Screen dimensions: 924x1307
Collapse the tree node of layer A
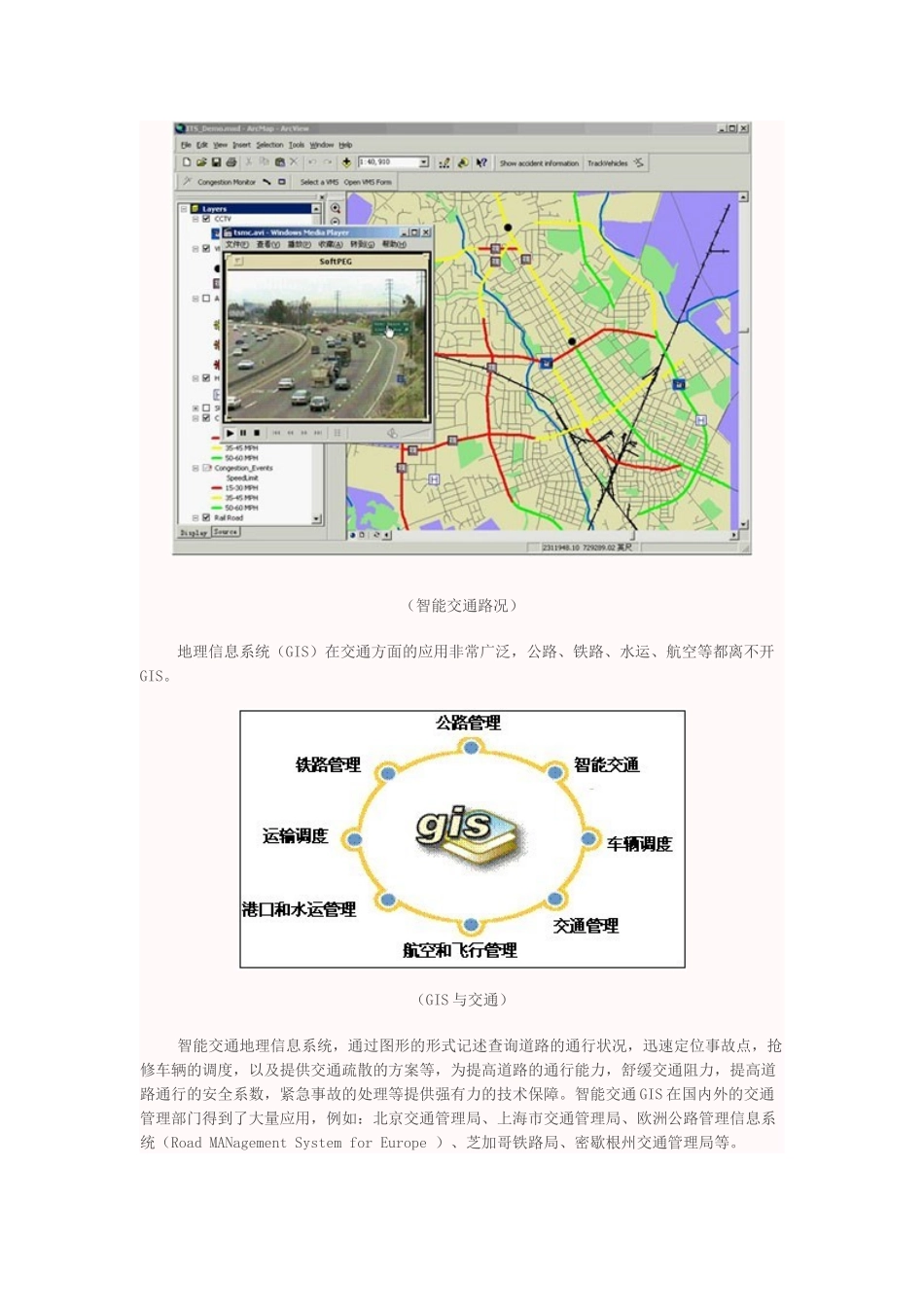[x=195, y=299]
